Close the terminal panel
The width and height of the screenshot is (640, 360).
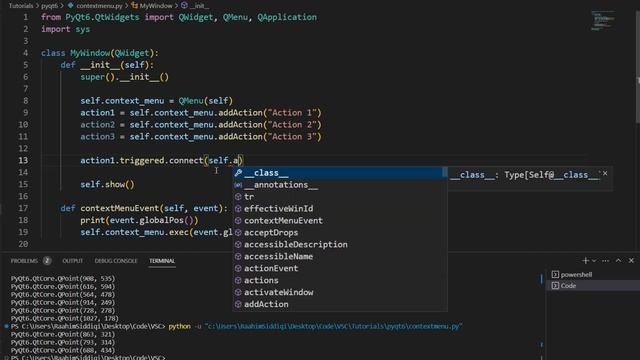(x=631, y=260)
